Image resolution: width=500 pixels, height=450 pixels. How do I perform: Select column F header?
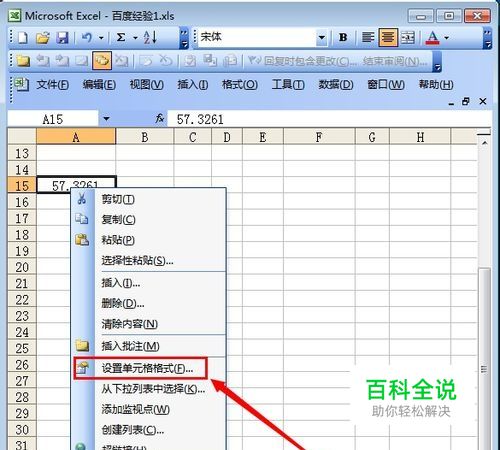tap(319, 137)
